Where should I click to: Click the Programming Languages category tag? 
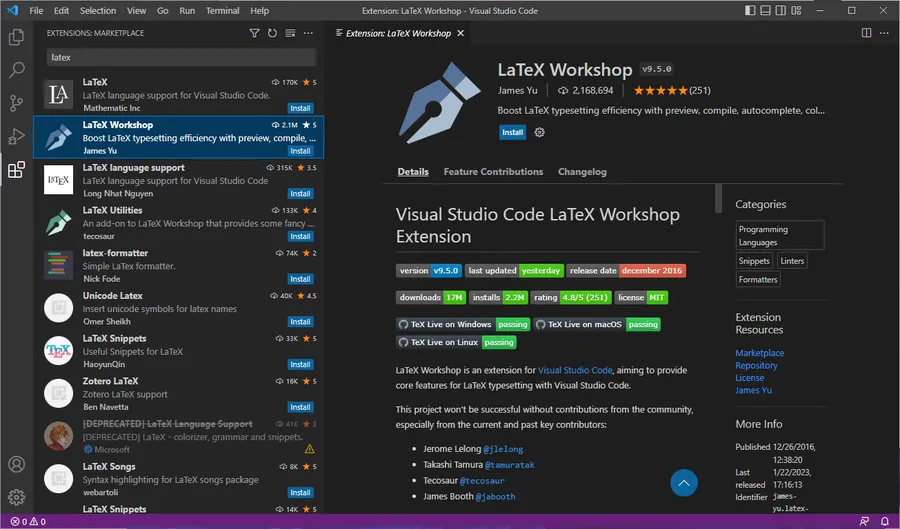coord(779,235)
